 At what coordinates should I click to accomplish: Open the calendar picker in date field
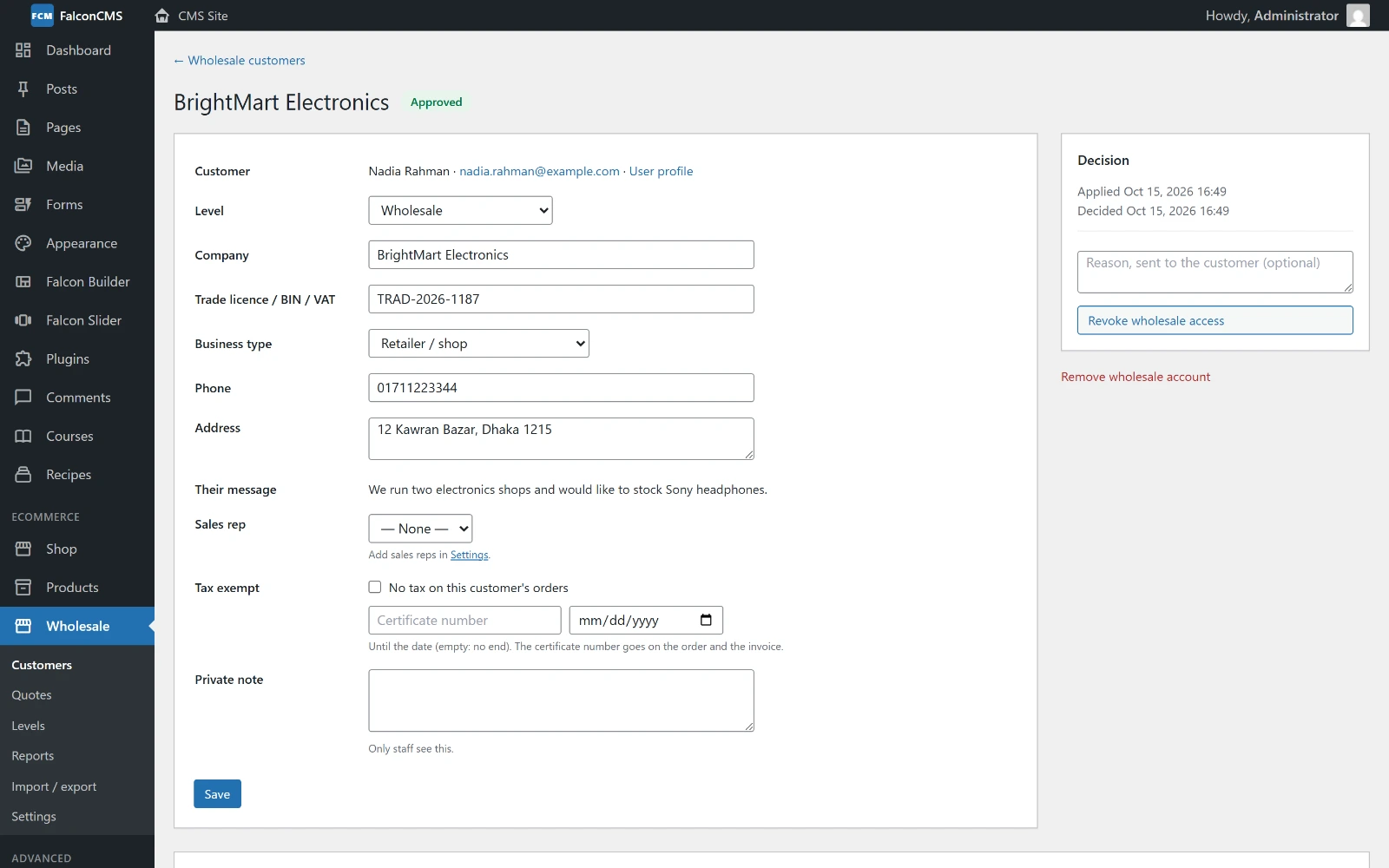click(706, 620)
